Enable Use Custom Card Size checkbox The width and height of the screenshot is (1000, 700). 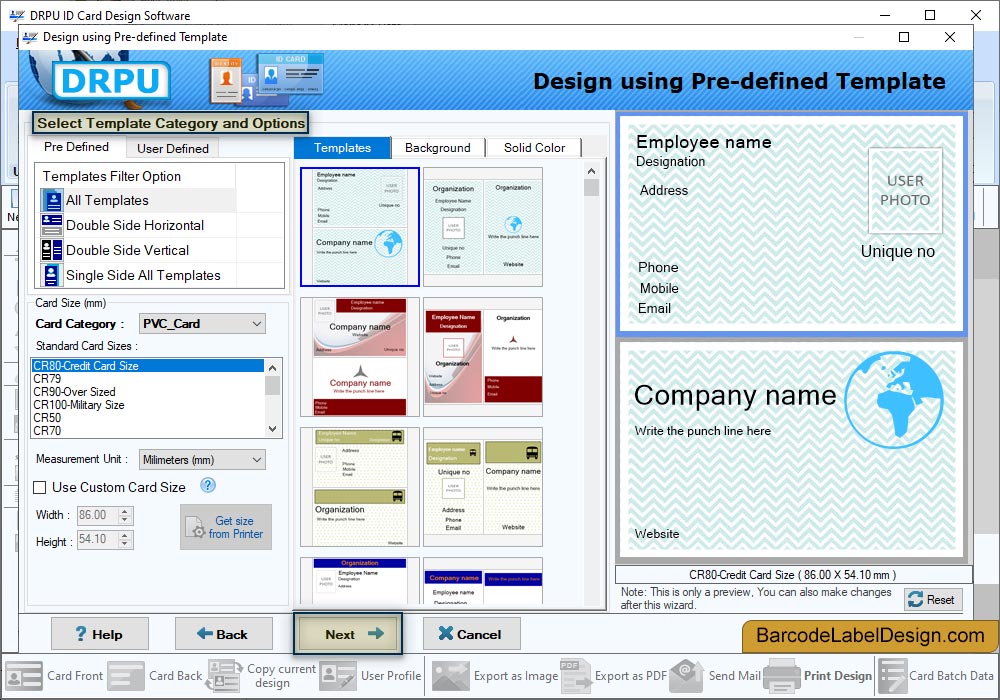tap(40, 487)
